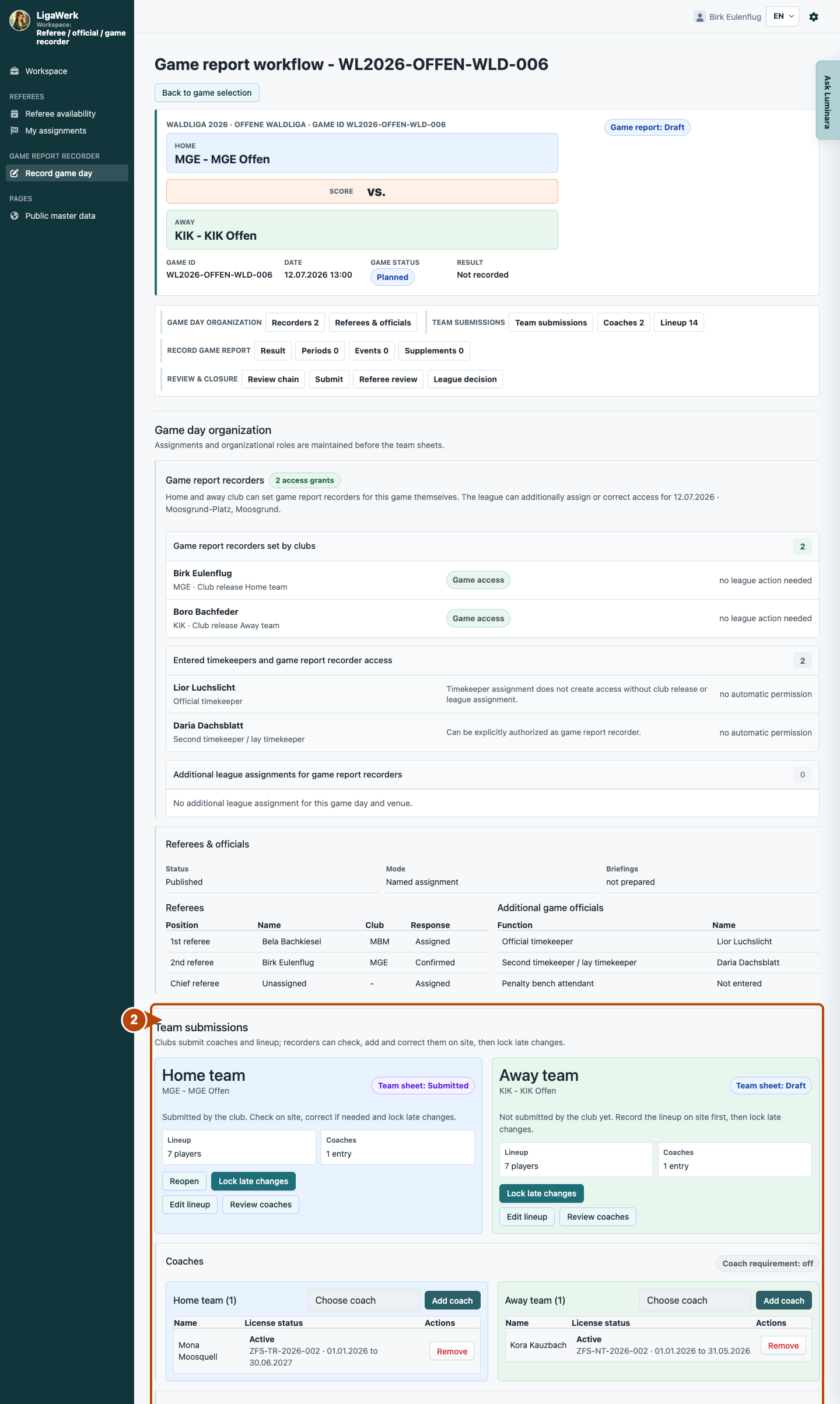Image resolution: width=840 pixels, height=1404 pixels.
Task: Add coach to the Away team
Action: pos(783,1300)
